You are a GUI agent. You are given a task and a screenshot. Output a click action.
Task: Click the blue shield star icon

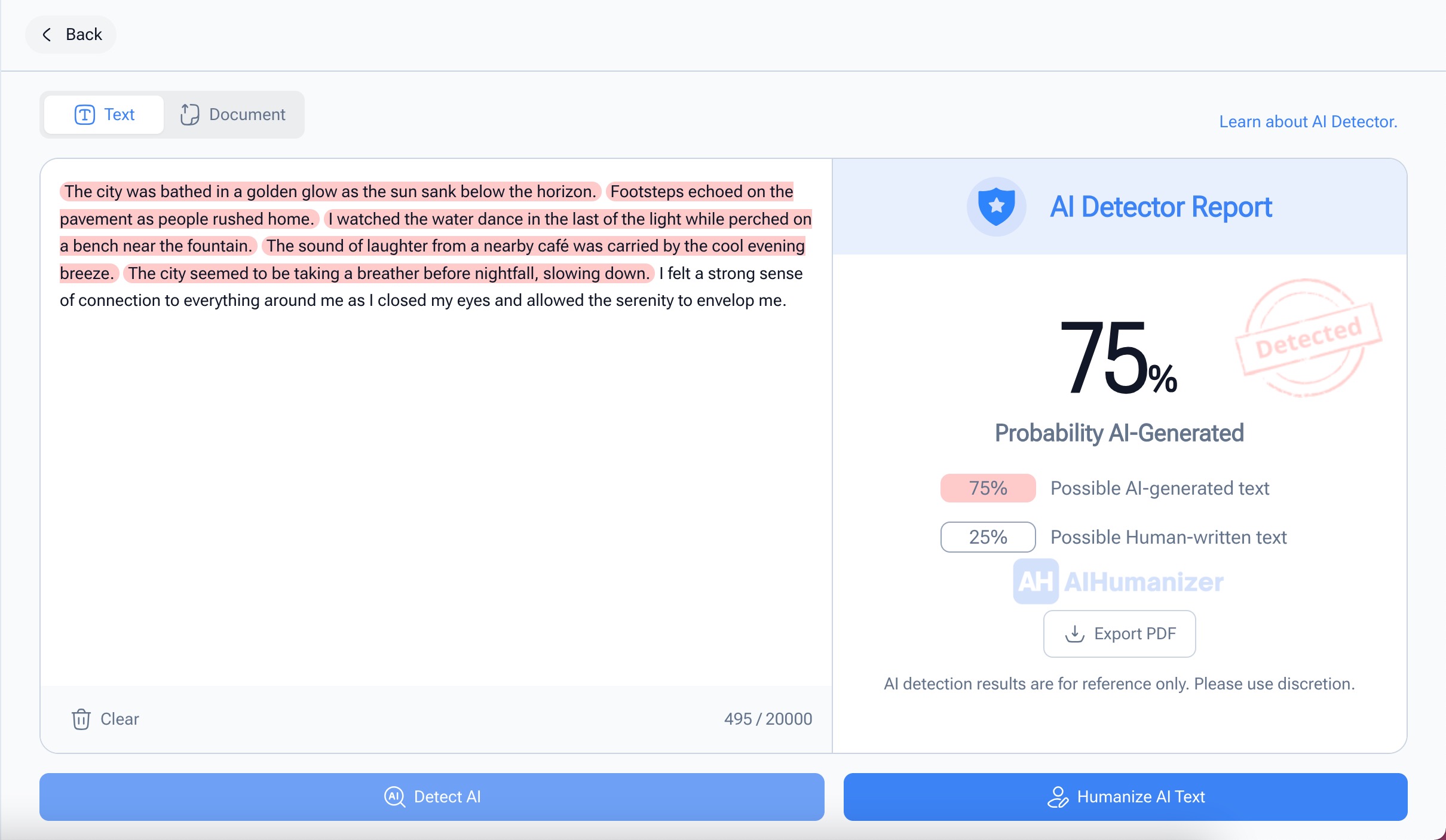(996, 207)
